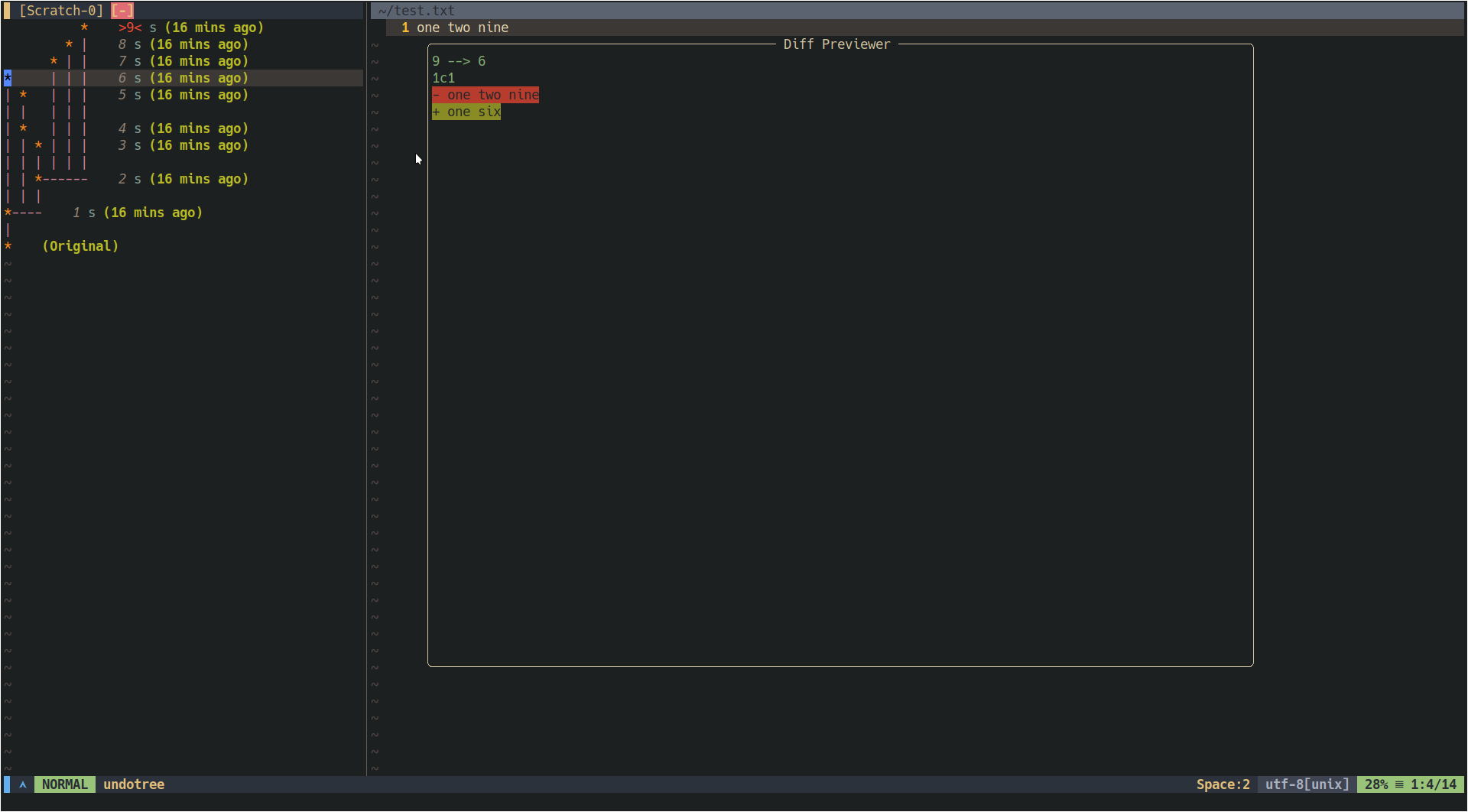This screenshot has height=812, width=1468.
Task: Click line 1 text 'one two nine'
Action: [x=463, y=28]
